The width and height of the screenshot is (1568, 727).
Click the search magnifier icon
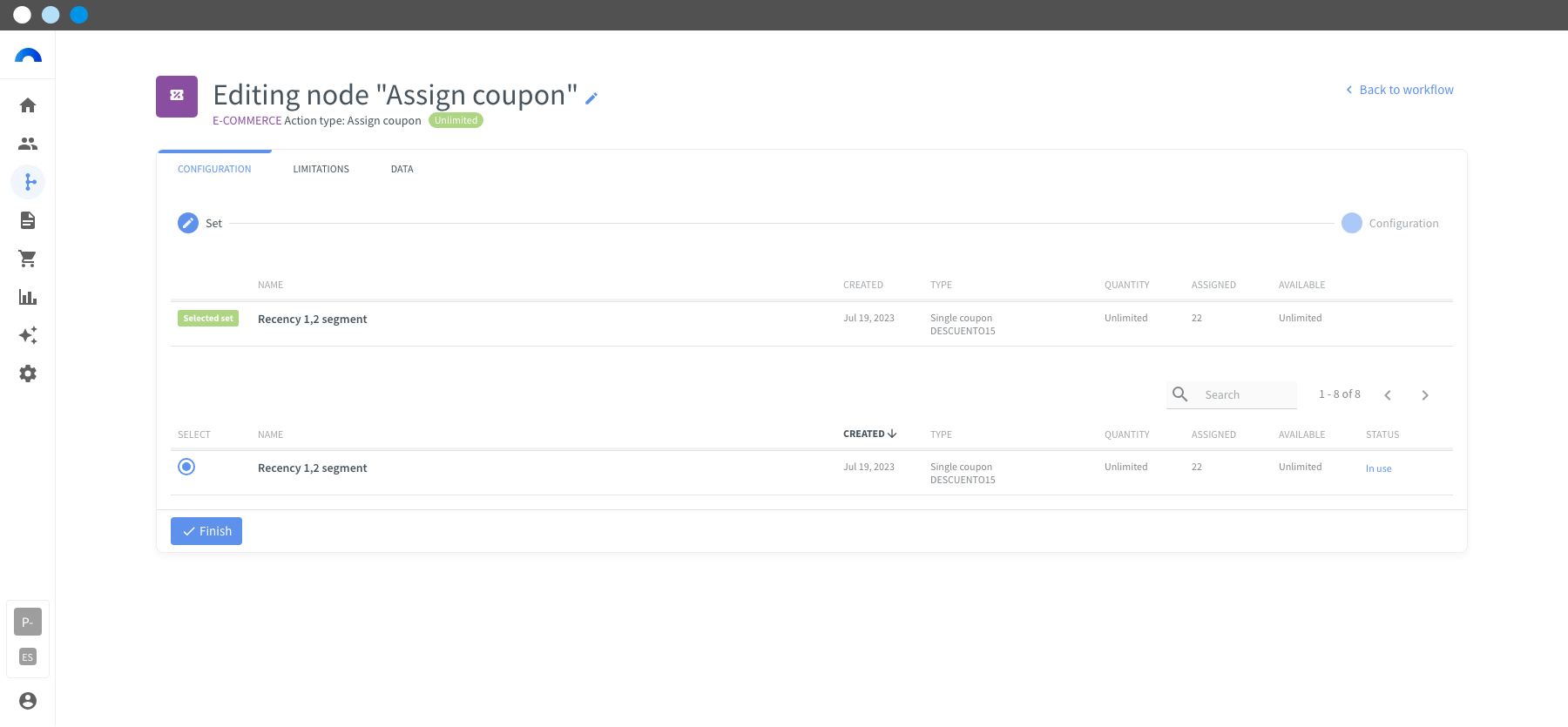point(1180,394)
